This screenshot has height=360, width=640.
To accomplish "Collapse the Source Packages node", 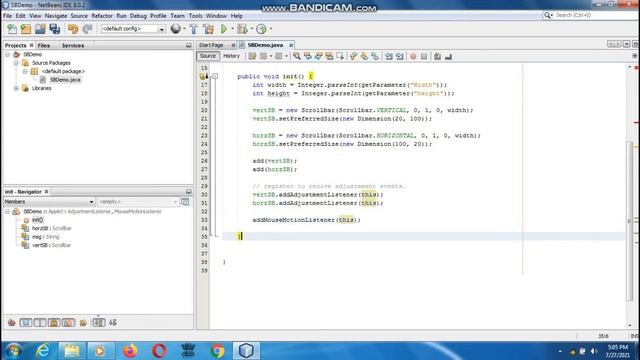I will click(16, 63).
